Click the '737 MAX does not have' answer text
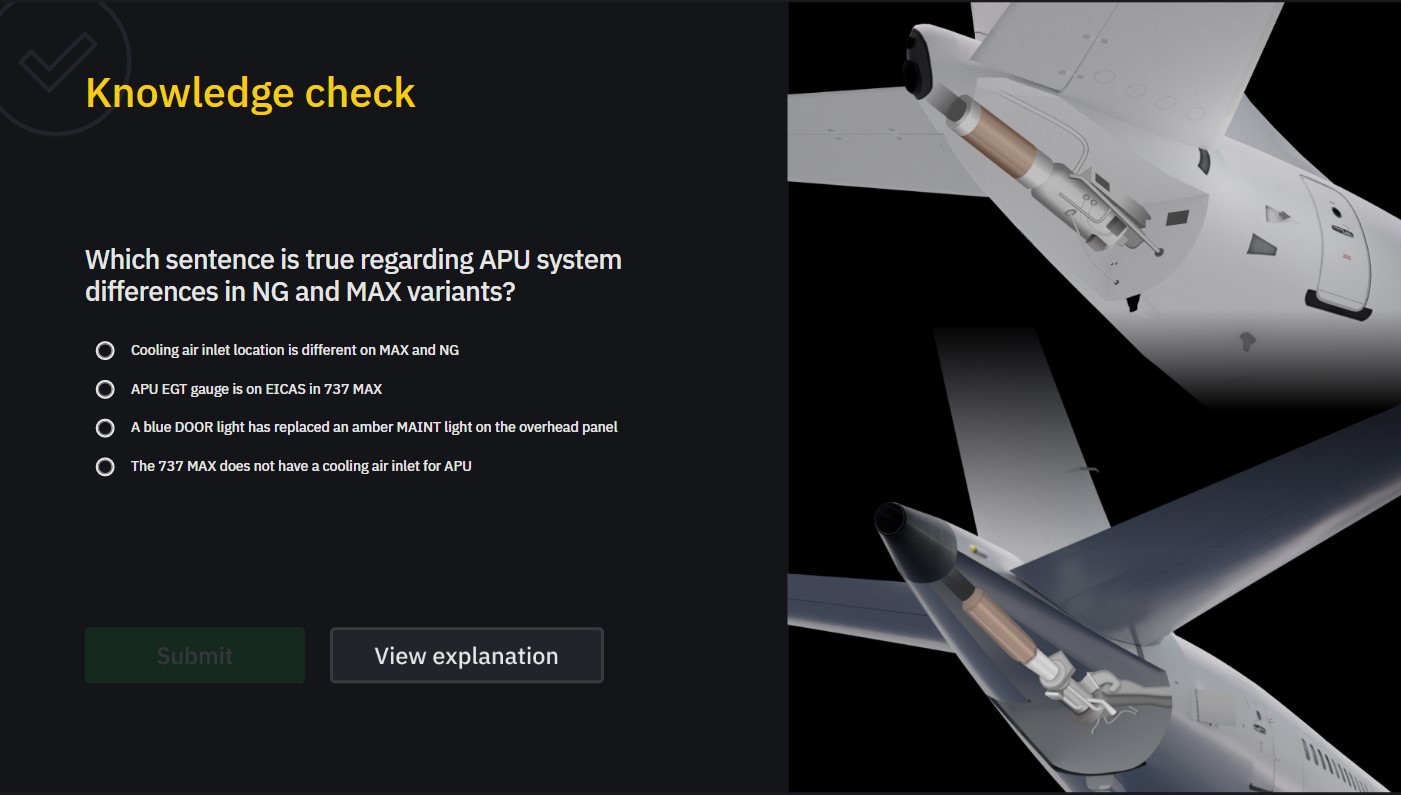This screenshot has height=795, width=1401. (301, 466)
